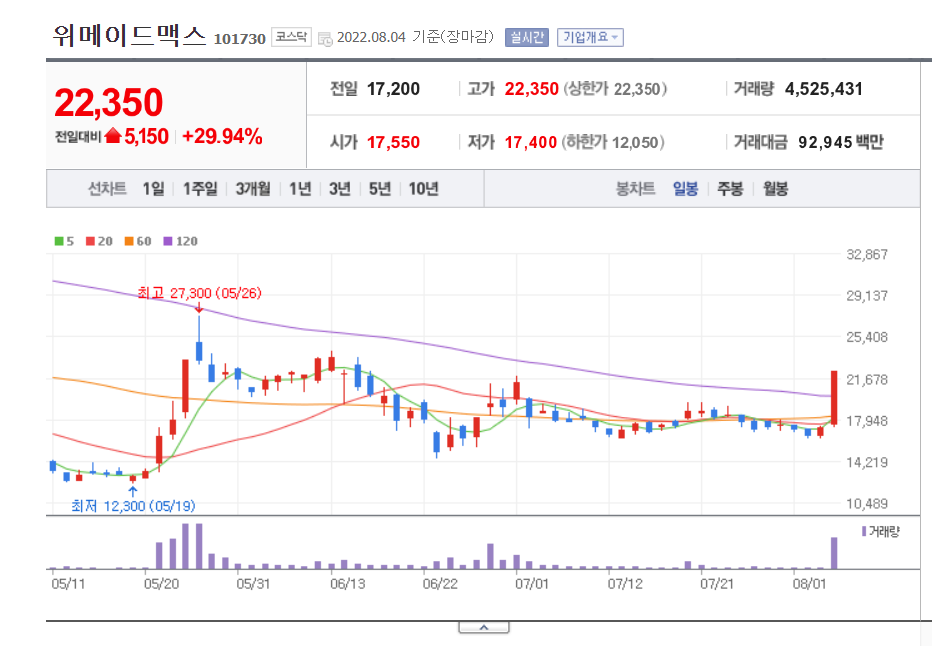Open the 기업개요 dropdown
This screenshot has width=932, height=646.
pos(590,37)
